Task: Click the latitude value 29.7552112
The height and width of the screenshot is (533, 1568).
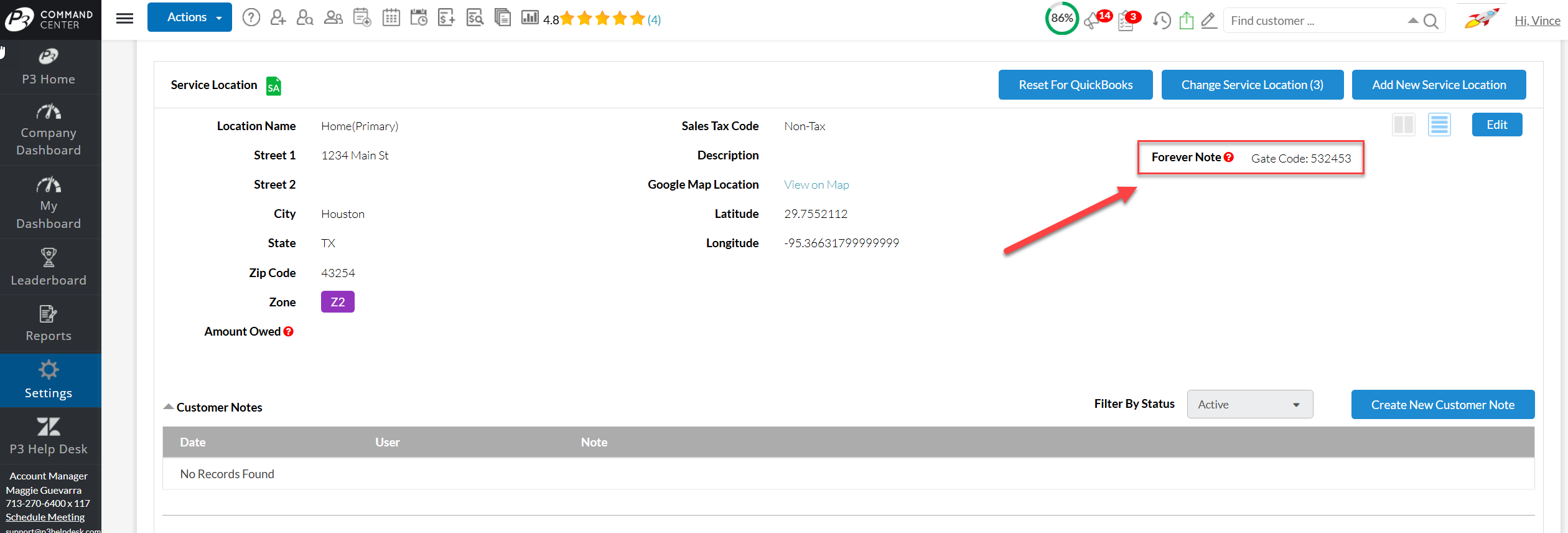Action: pos(816,214)
